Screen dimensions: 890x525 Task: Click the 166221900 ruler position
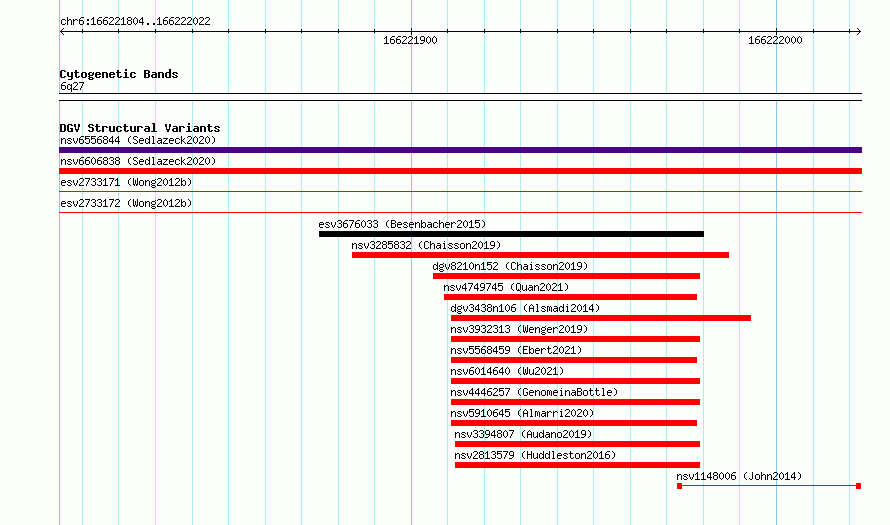click(x=410, y=40)
